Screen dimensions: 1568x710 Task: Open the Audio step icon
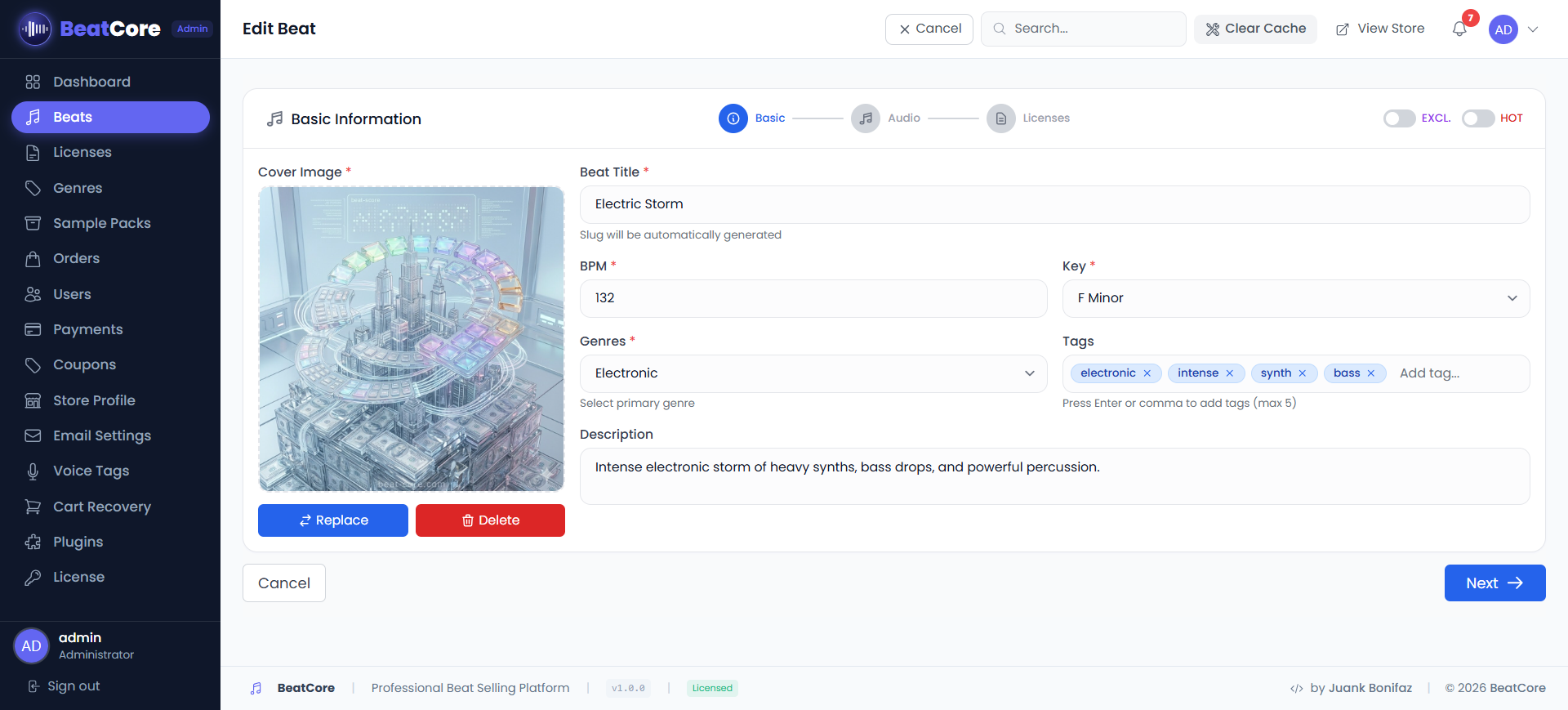[x=865, y=118]
